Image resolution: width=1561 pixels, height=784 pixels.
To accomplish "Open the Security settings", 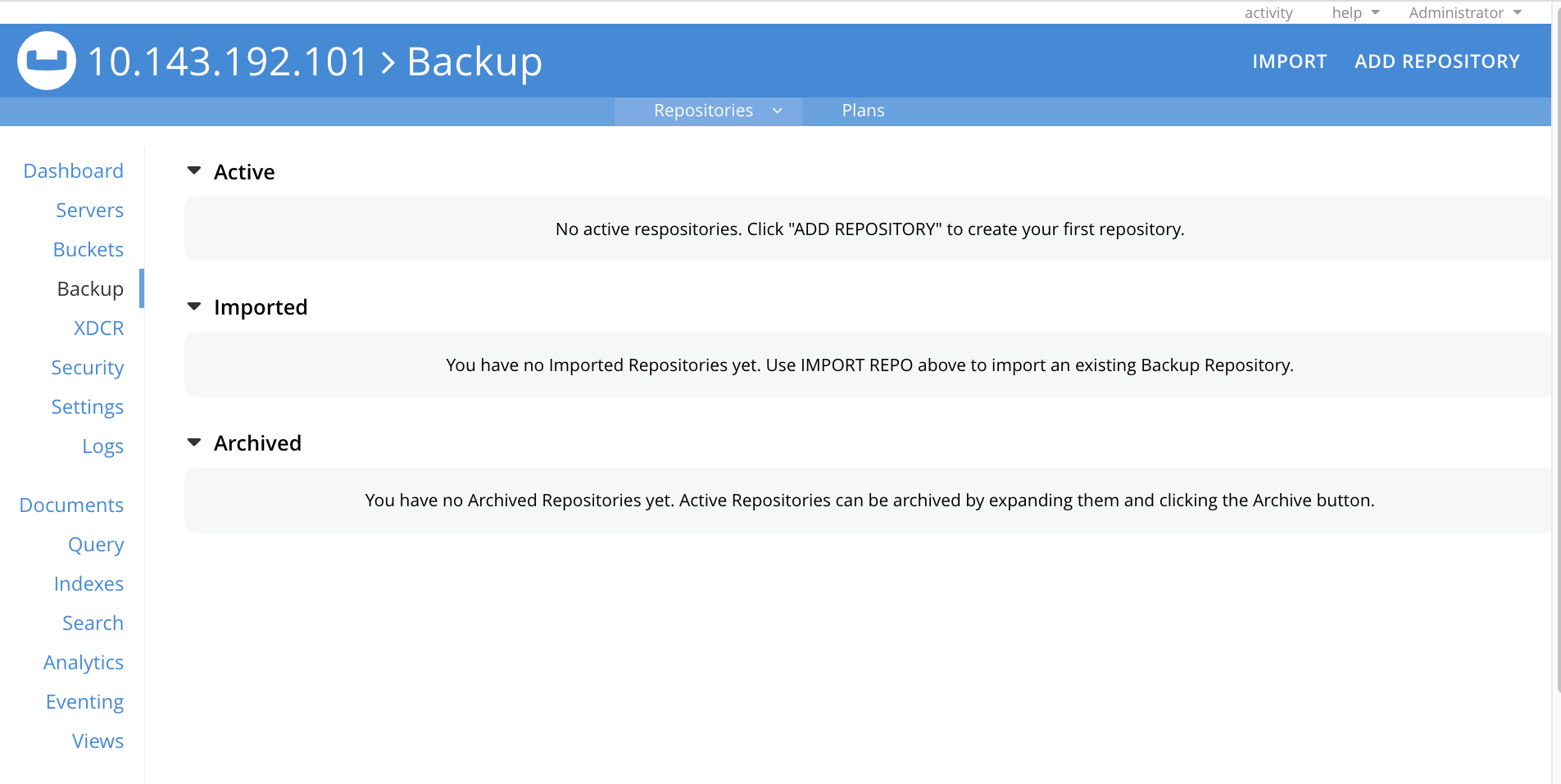I will 87,367.
